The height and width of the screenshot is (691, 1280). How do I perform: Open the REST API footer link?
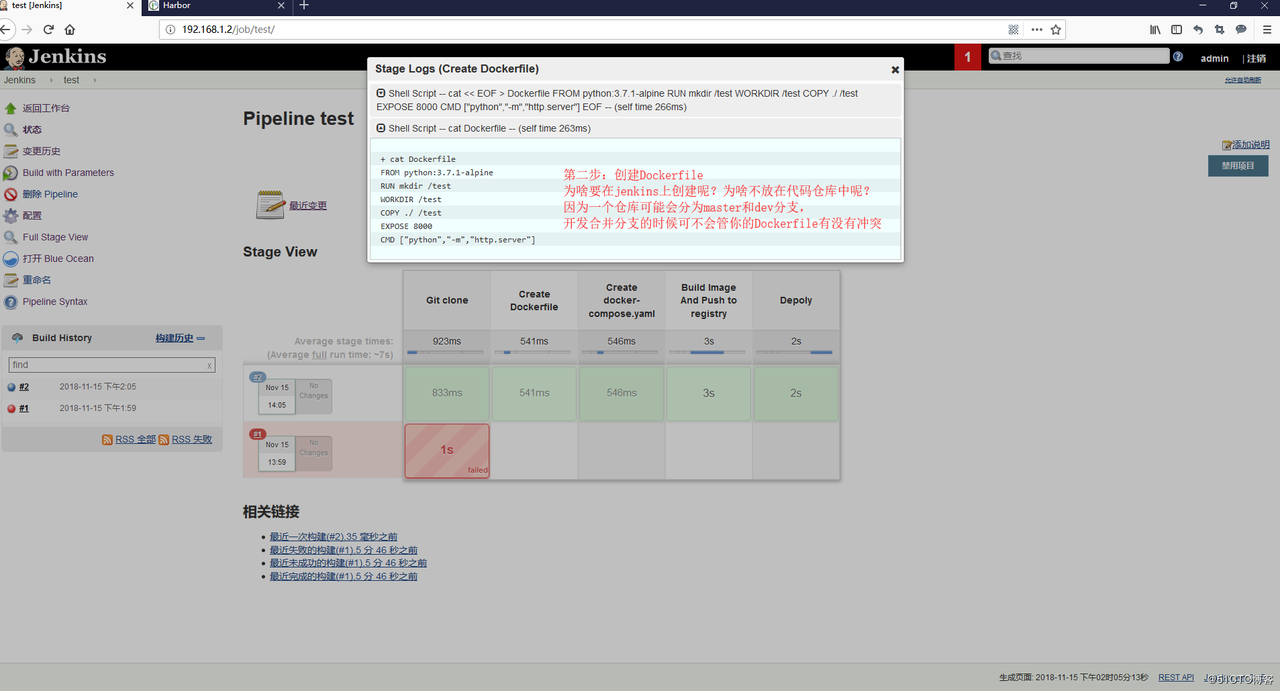[1176, 677]
